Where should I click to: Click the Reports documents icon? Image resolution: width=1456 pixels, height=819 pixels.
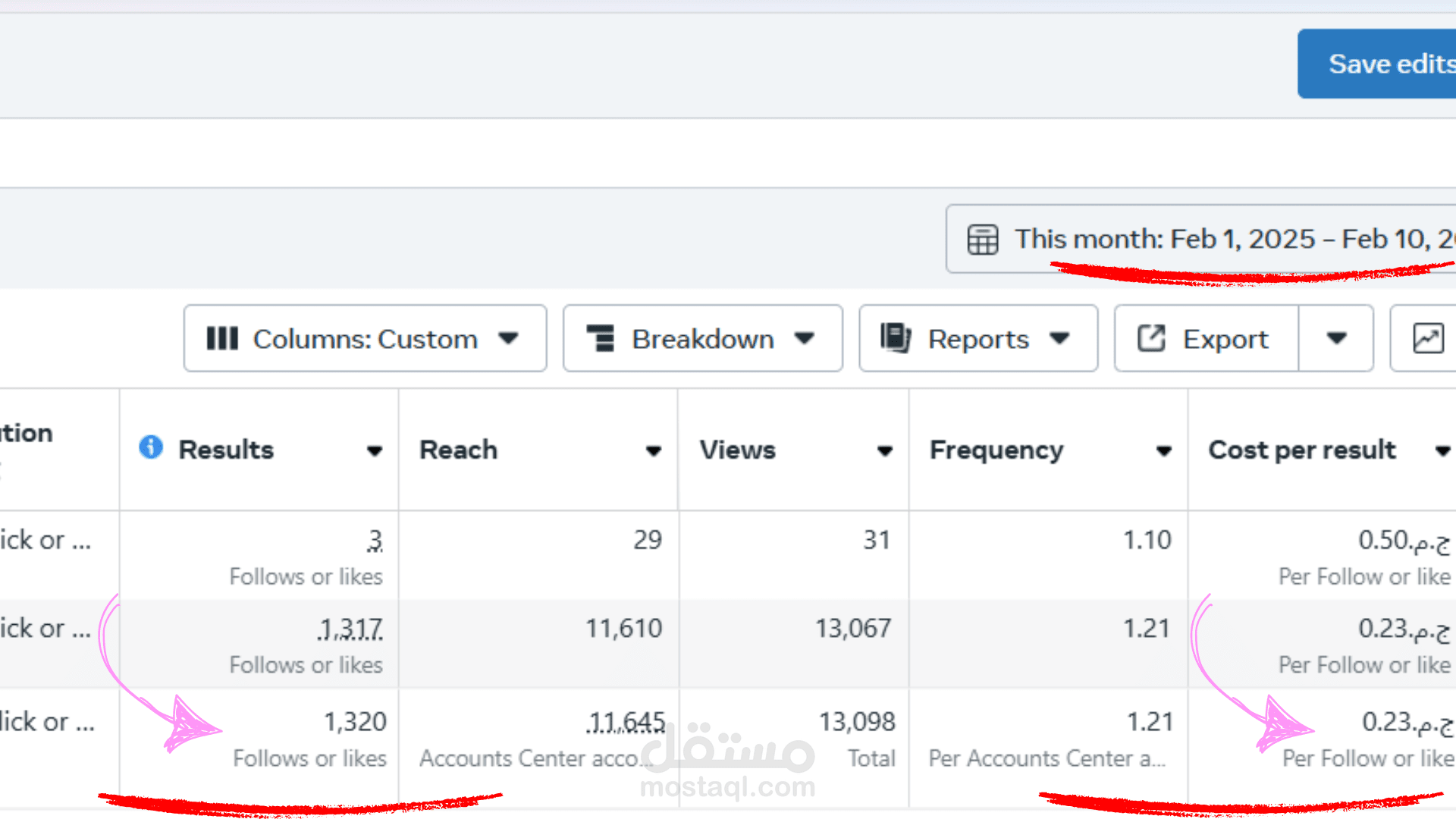pyautogui.click(x=896, y=338)
